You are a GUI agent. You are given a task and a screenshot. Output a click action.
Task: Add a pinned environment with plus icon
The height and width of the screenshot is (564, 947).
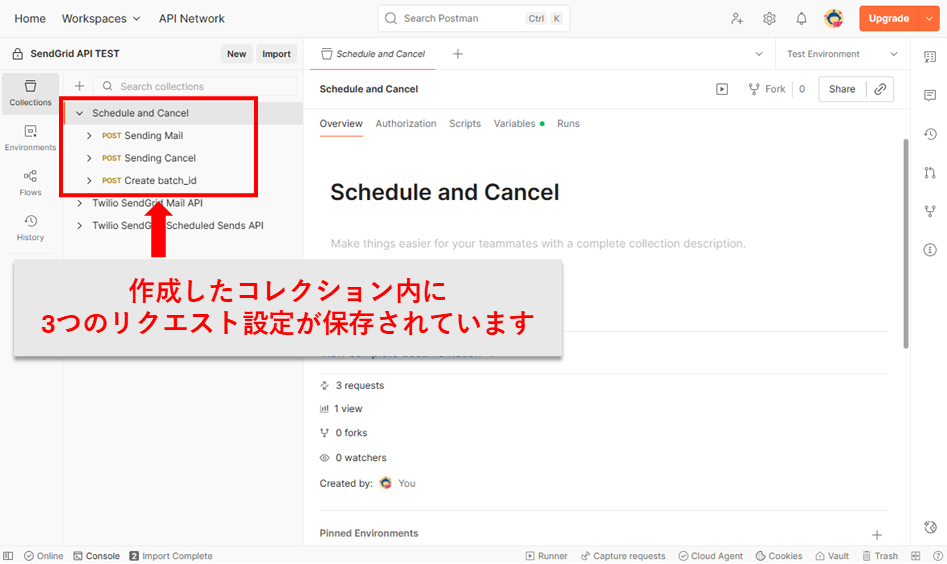pos(877,535)
